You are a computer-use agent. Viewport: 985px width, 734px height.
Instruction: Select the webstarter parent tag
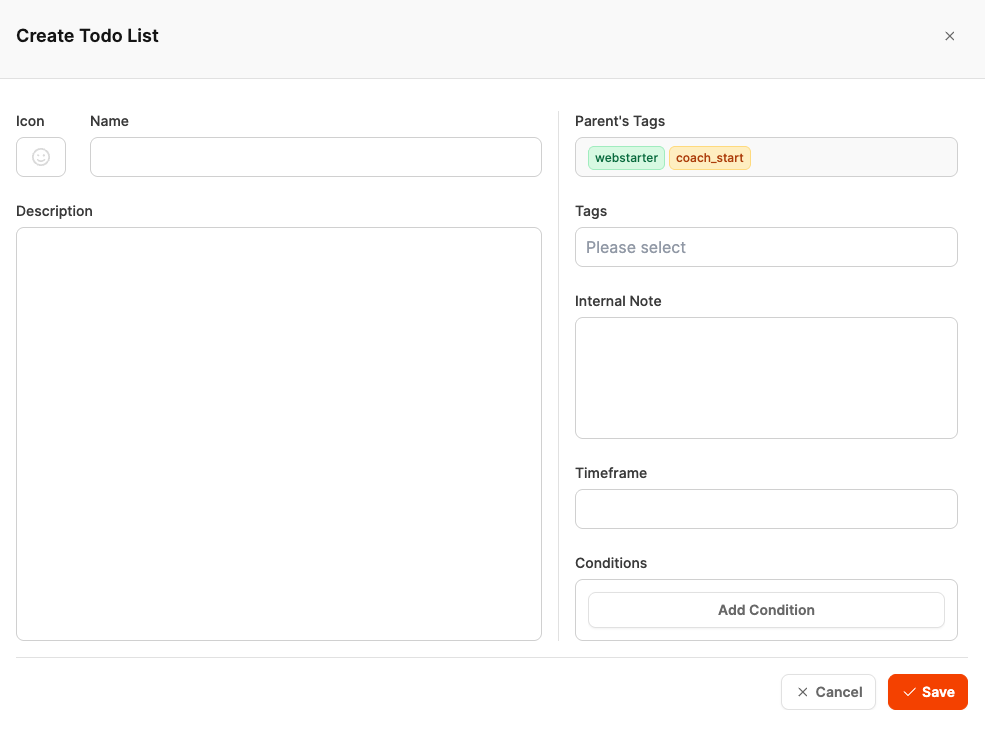pyautogui.click(x=626, y=158)
